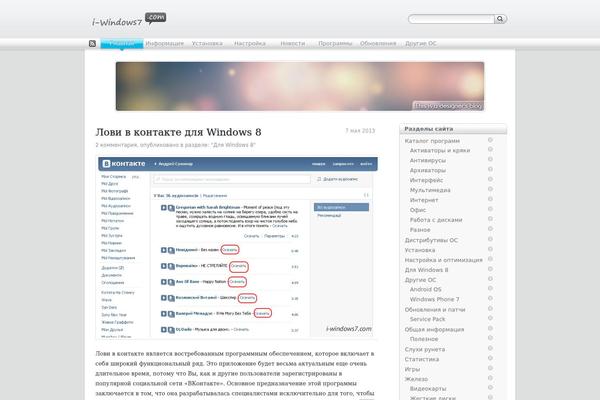Click the round icon beside Мультимедиа
The width and height of the screenshot is (600, 400).
[490, 189]
